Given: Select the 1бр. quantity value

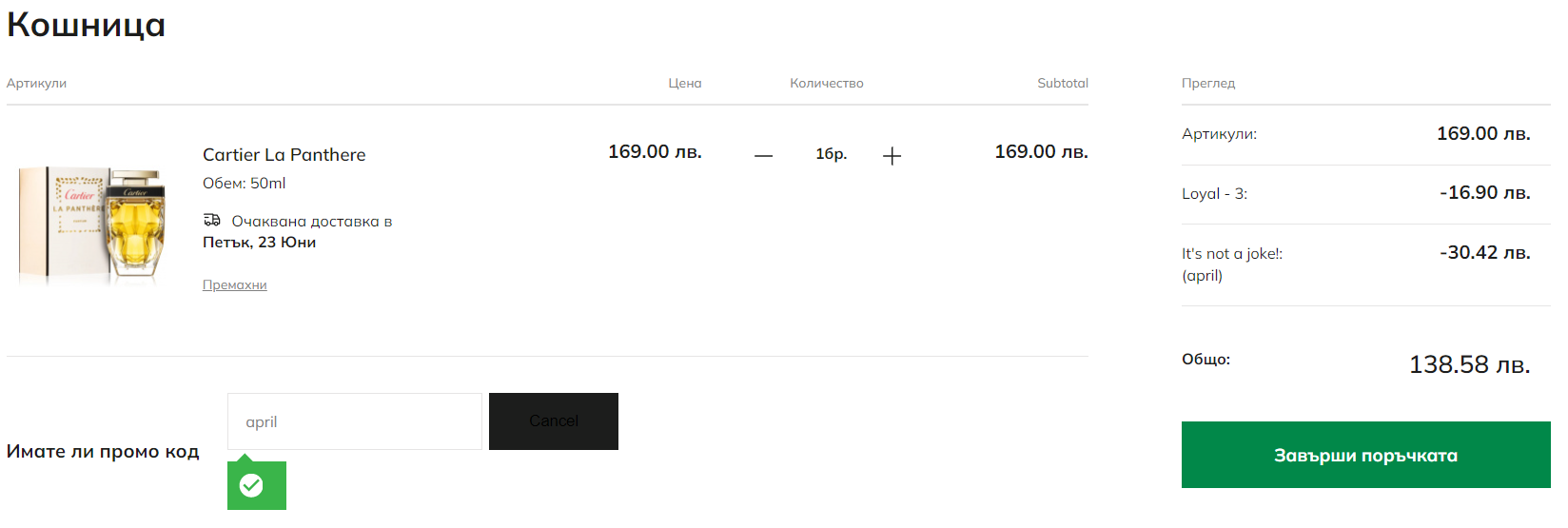Looking at the screenshot, I should [831, 154].
